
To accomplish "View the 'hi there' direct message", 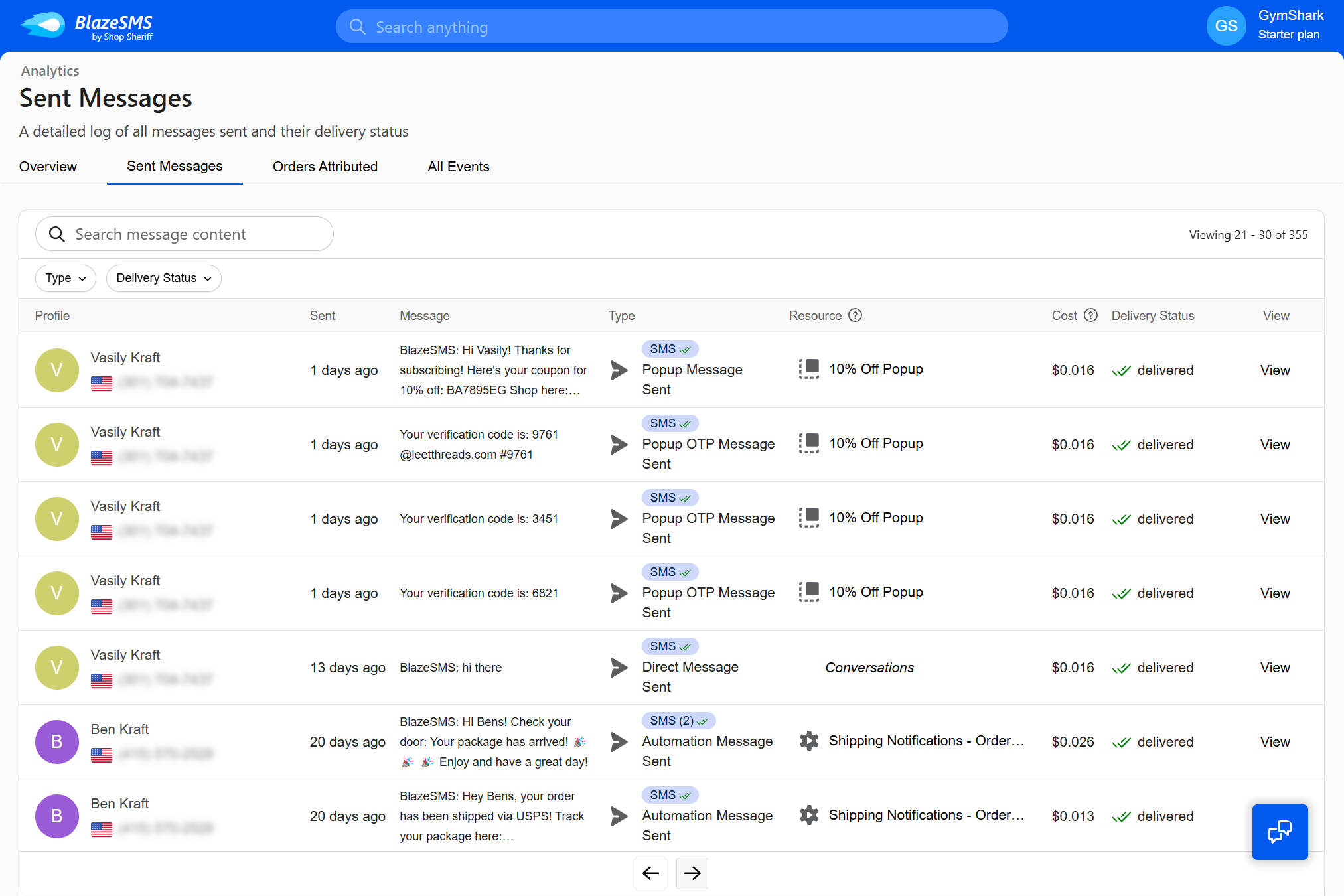I will coord(1275,668).
